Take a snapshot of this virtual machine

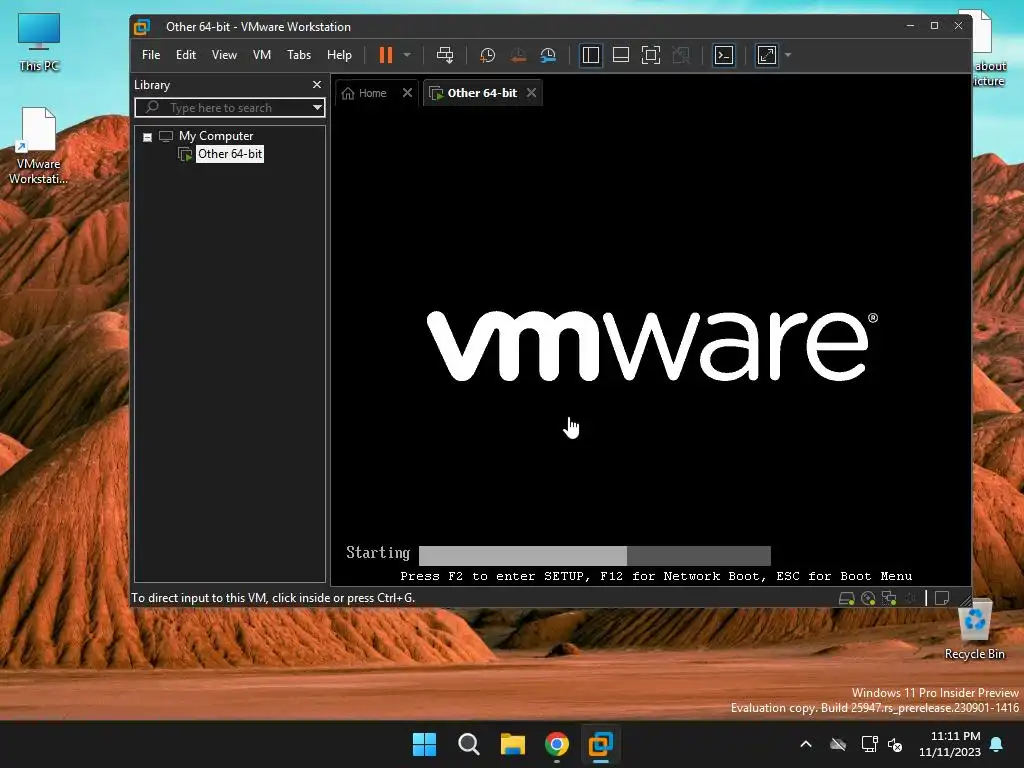[487, 55]
